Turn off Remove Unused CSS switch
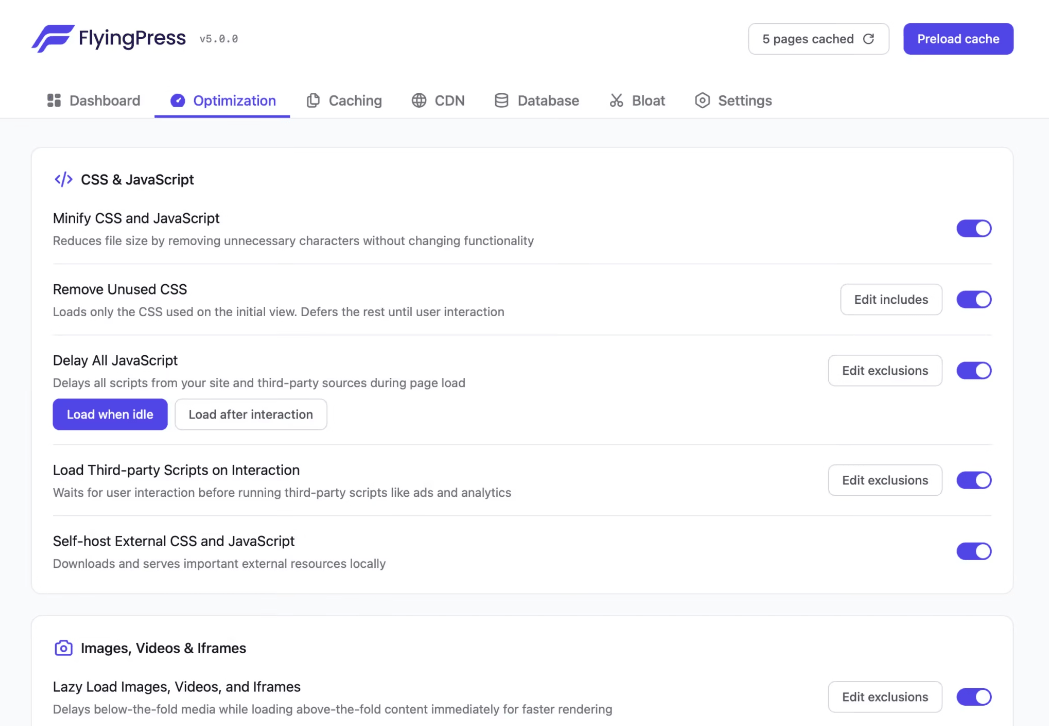This screenshot has width=1049, height=726. coord(973,299)
